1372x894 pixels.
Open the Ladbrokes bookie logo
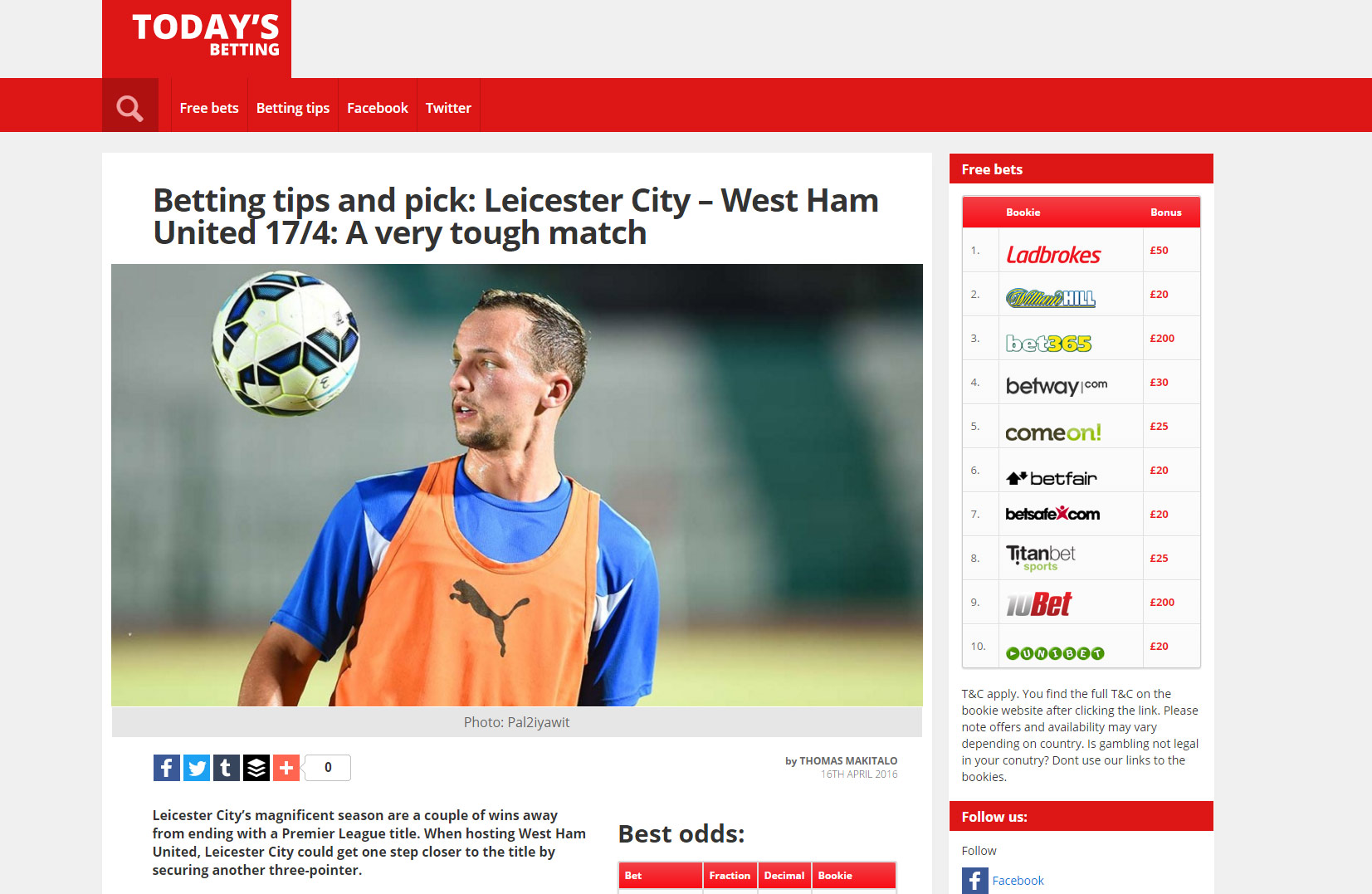tap(1053, 255)
